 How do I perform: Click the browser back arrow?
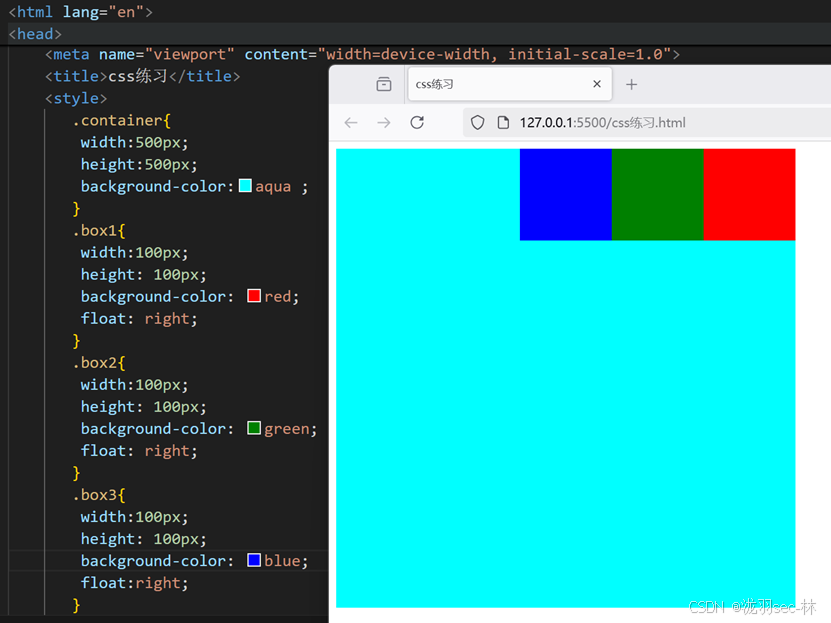[351, 123]
